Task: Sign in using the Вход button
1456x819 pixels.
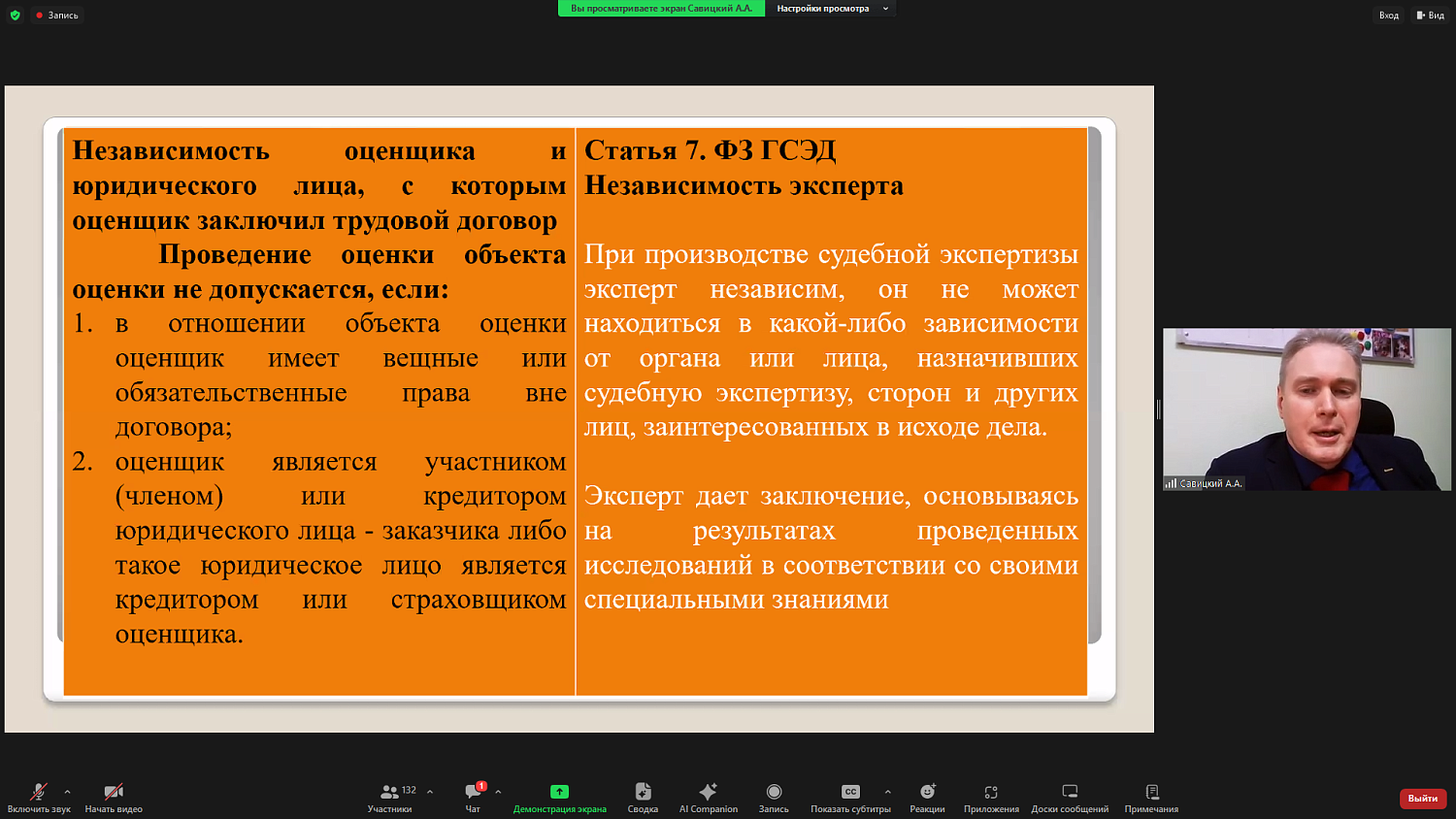Action: (1388, 15)
